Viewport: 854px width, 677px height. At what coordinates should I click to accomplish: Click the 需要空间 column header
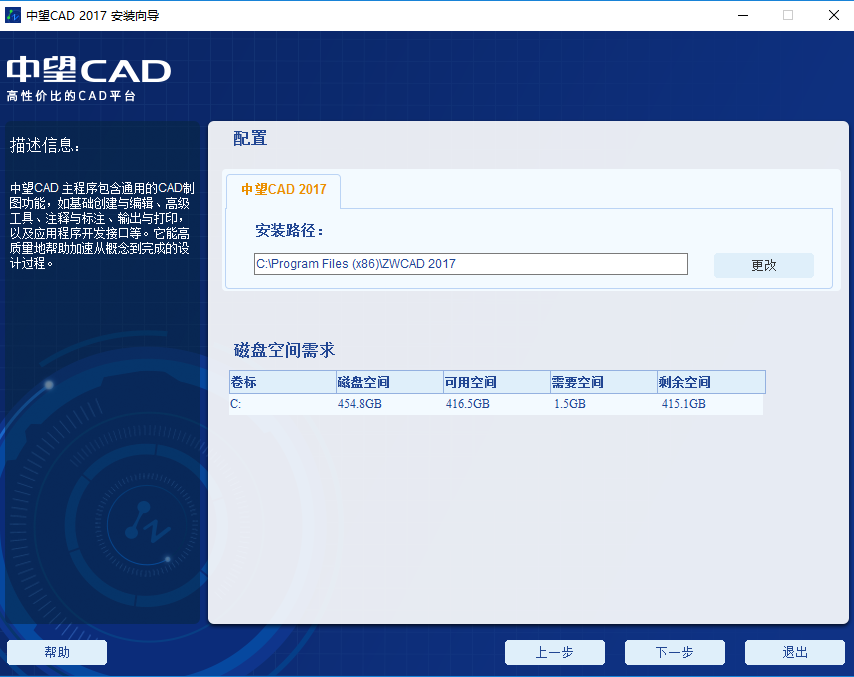(x=577, y=382)
